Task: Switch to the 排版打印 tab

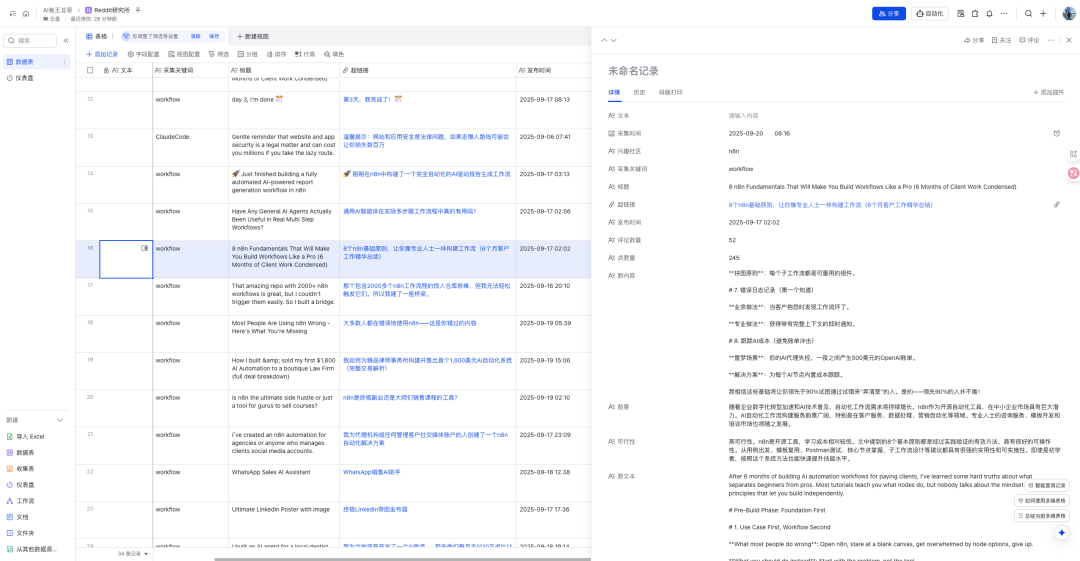Action: click(x=670, y=92)
